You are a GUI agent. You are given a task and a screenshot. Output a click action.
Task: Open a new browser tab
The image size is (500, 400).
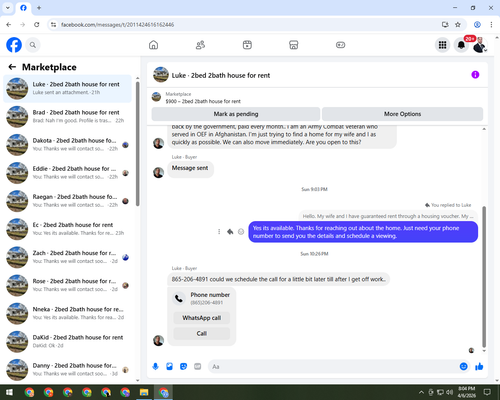[39, 8]
